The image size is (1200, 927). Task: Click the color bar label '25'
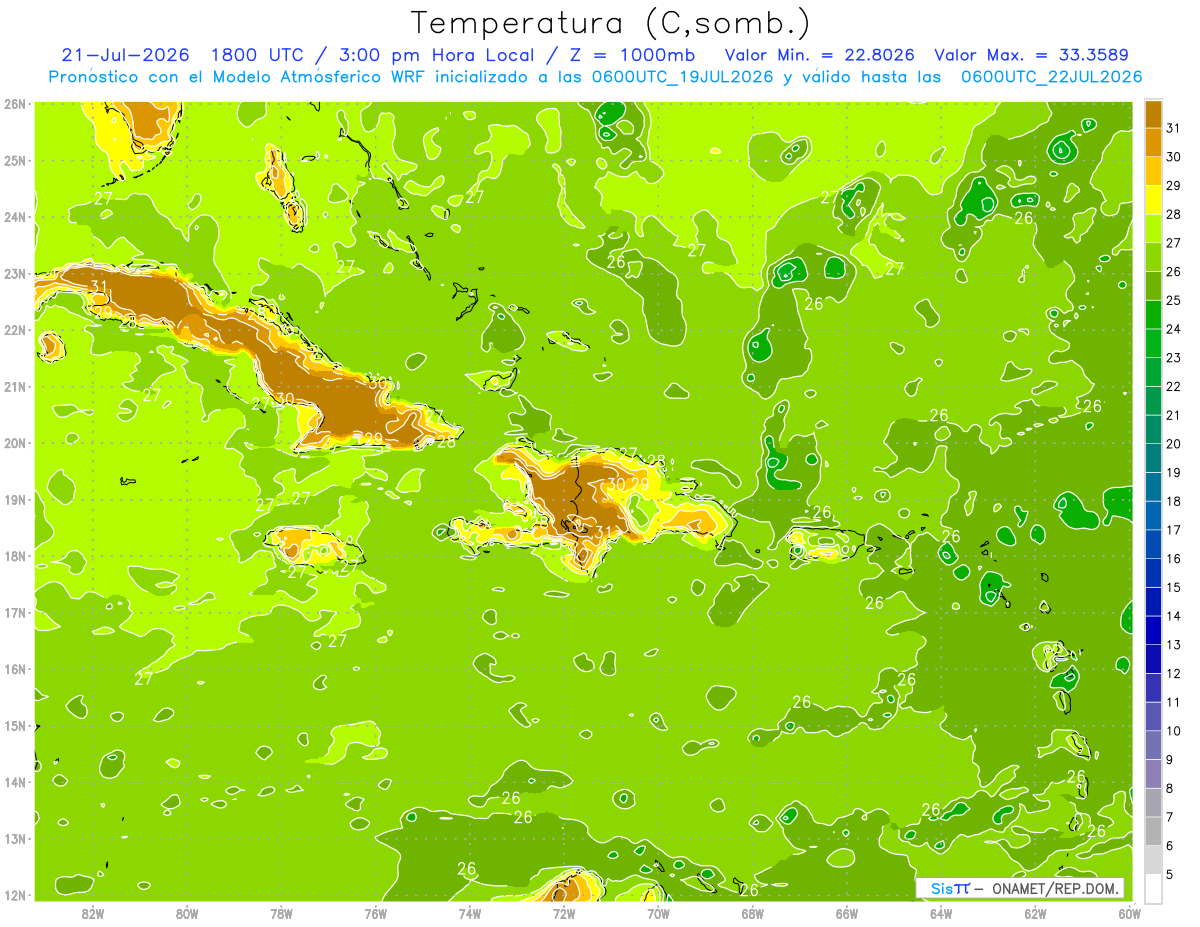[1174, 300]
